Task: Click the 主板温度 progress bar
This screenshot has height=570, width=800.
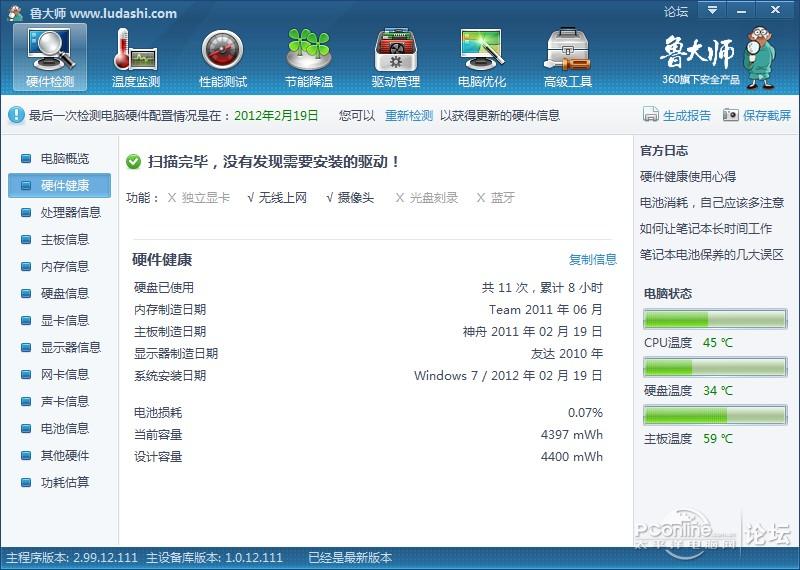Action: click(715, 415)
